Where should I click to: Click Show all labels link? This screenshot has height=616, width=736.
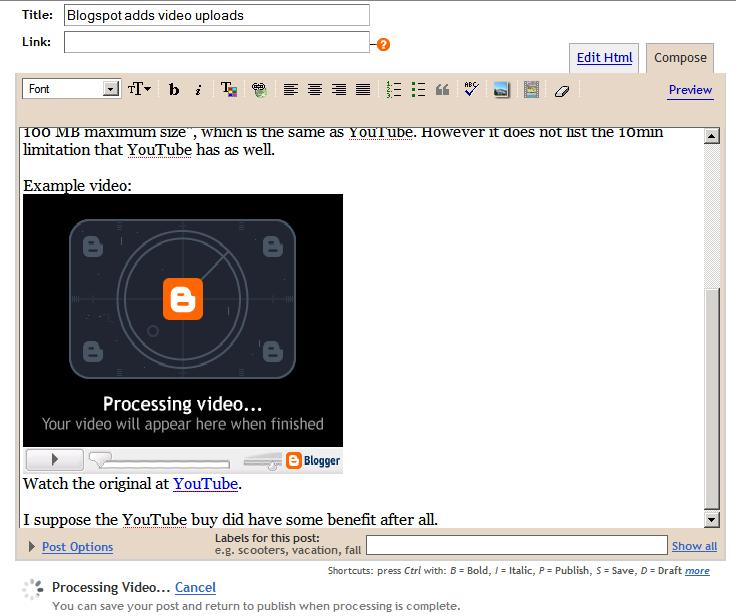tap(694, 546)
